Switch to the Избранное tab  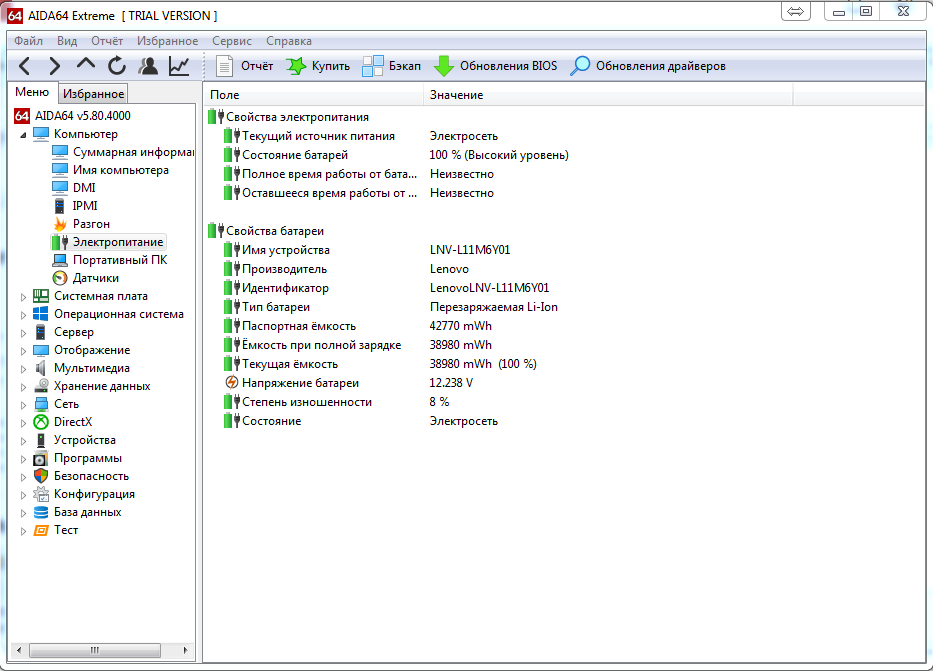tap(93, 94)
